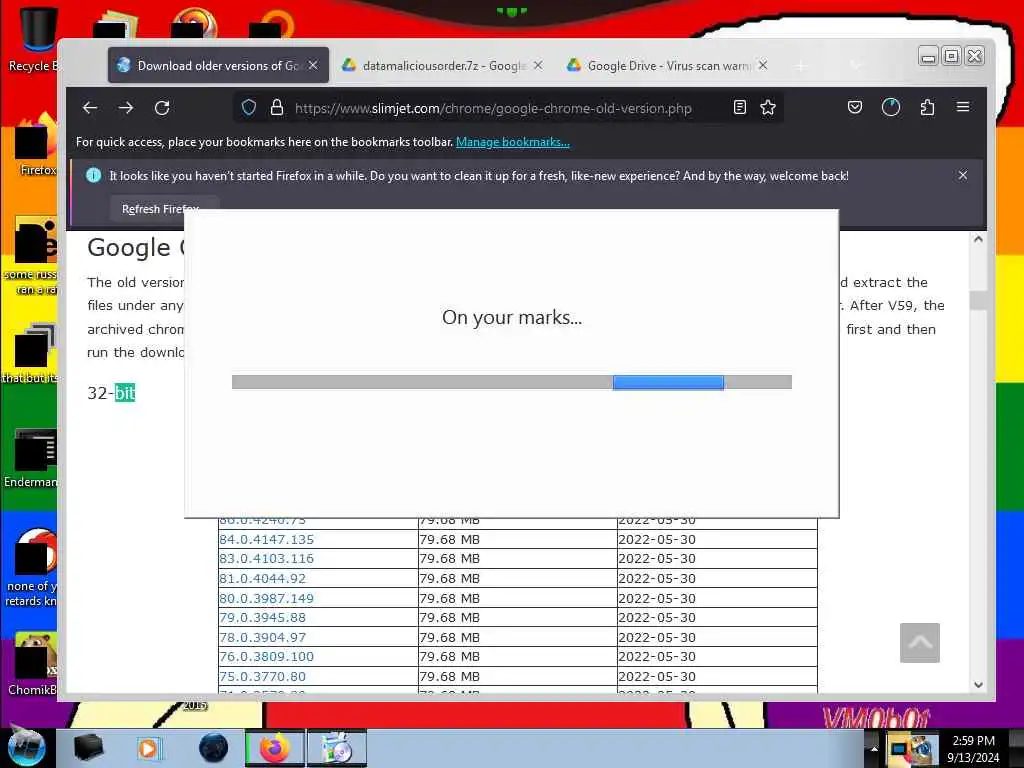Select the 79.68 MB cell for 84.0.4147.135
Viewport: 1024px width, 768px height.
(x=517, y=539)
